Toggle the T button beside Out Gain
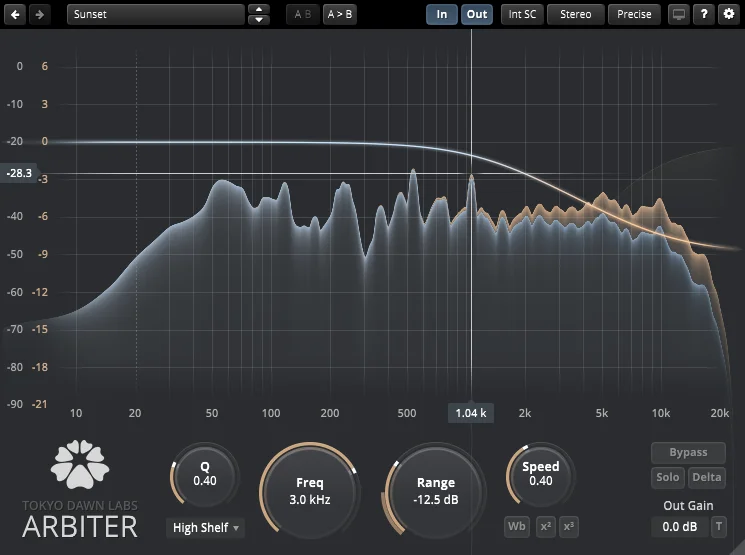 pyautogui.click(x=719, y=526)
